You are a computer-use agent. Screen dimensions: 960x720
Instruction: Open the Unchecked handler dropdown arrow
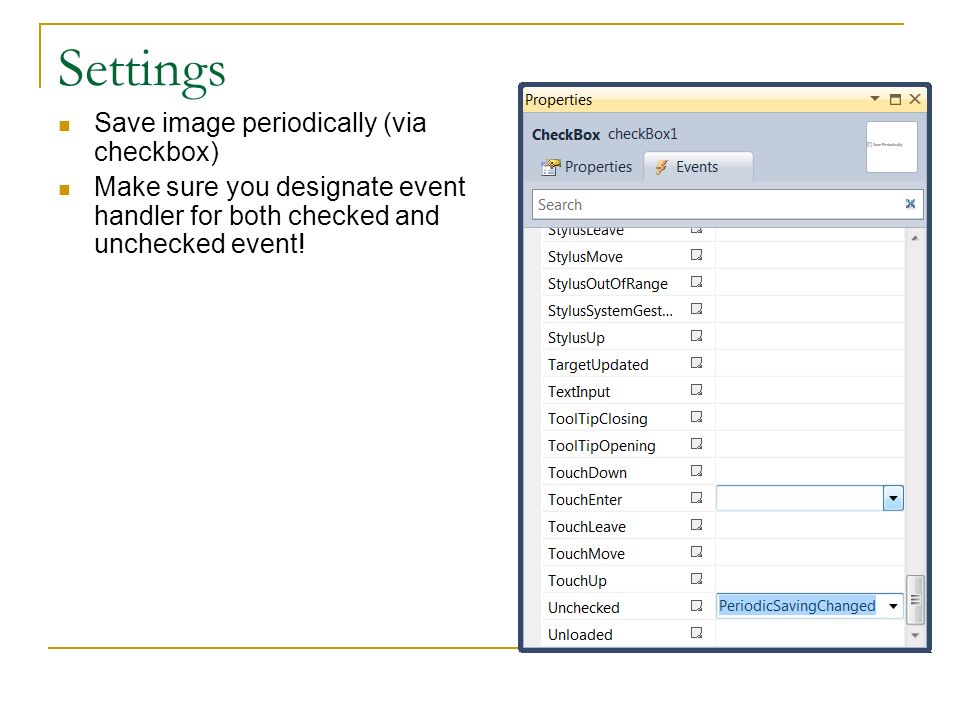(x=893, y=606)
